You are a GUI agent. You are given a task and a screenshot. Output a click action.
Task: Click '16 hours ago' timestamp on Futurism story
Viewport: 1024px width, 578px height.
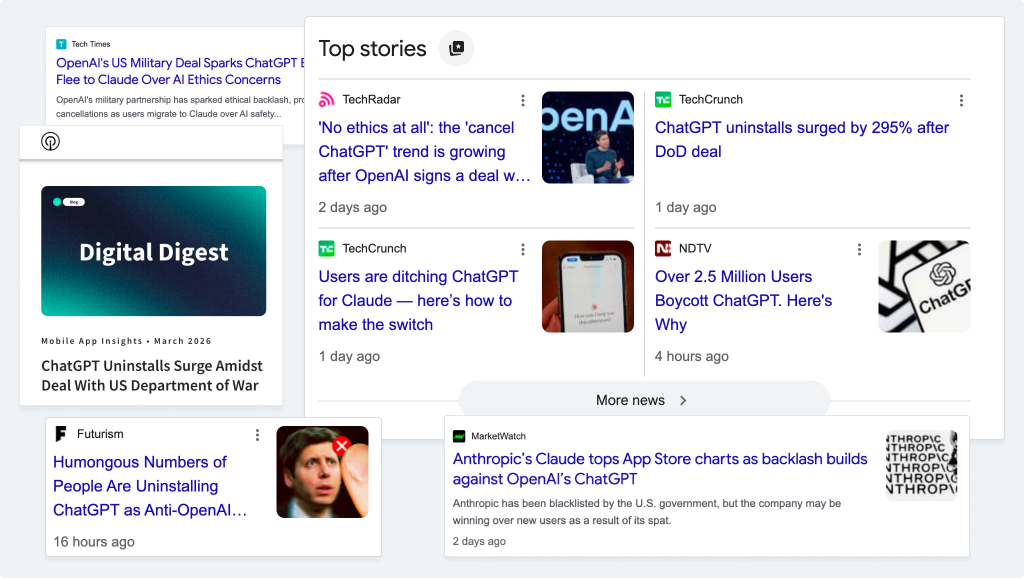[94, 541]
